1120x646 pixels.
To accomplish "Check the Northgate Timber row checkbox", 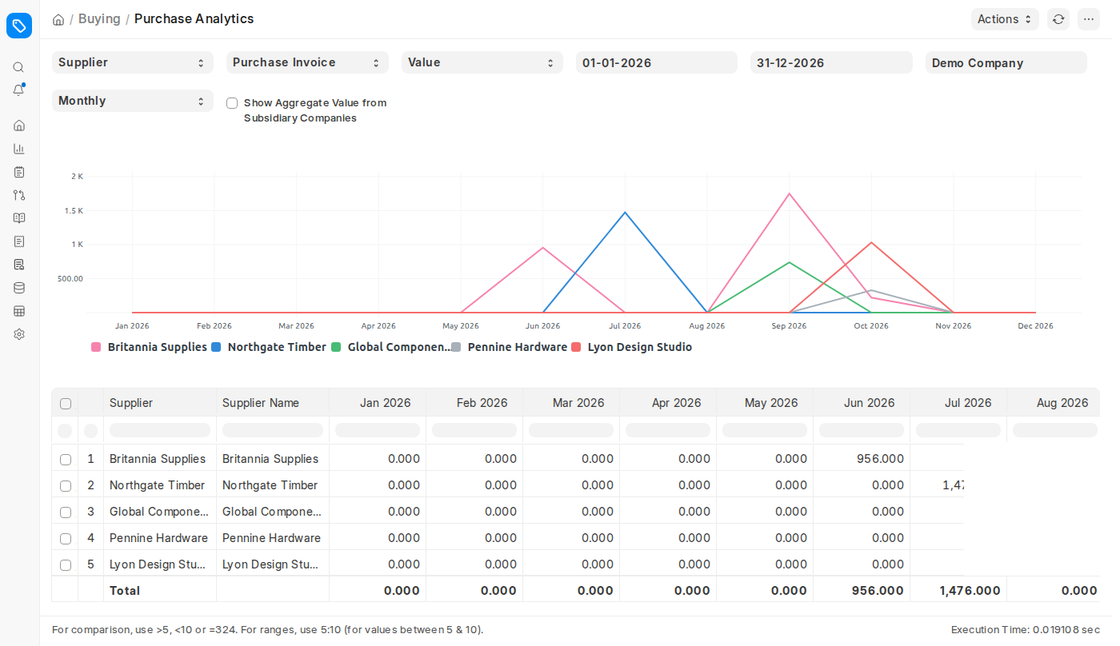I will (66, 486).
